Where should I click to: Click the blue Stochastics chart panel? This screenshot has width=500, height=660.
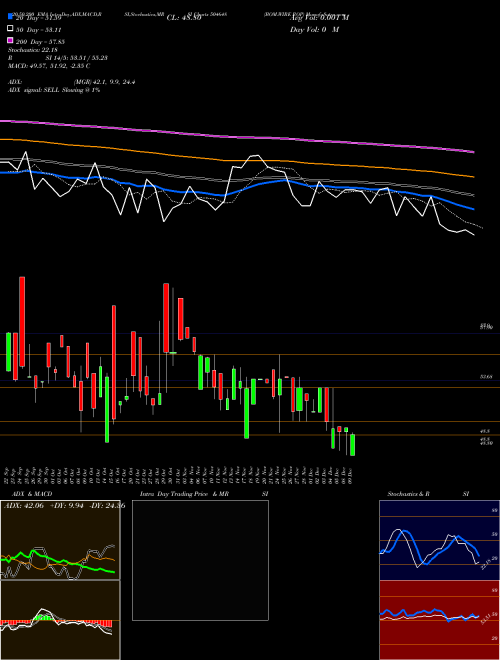click(x=439, y=540)
